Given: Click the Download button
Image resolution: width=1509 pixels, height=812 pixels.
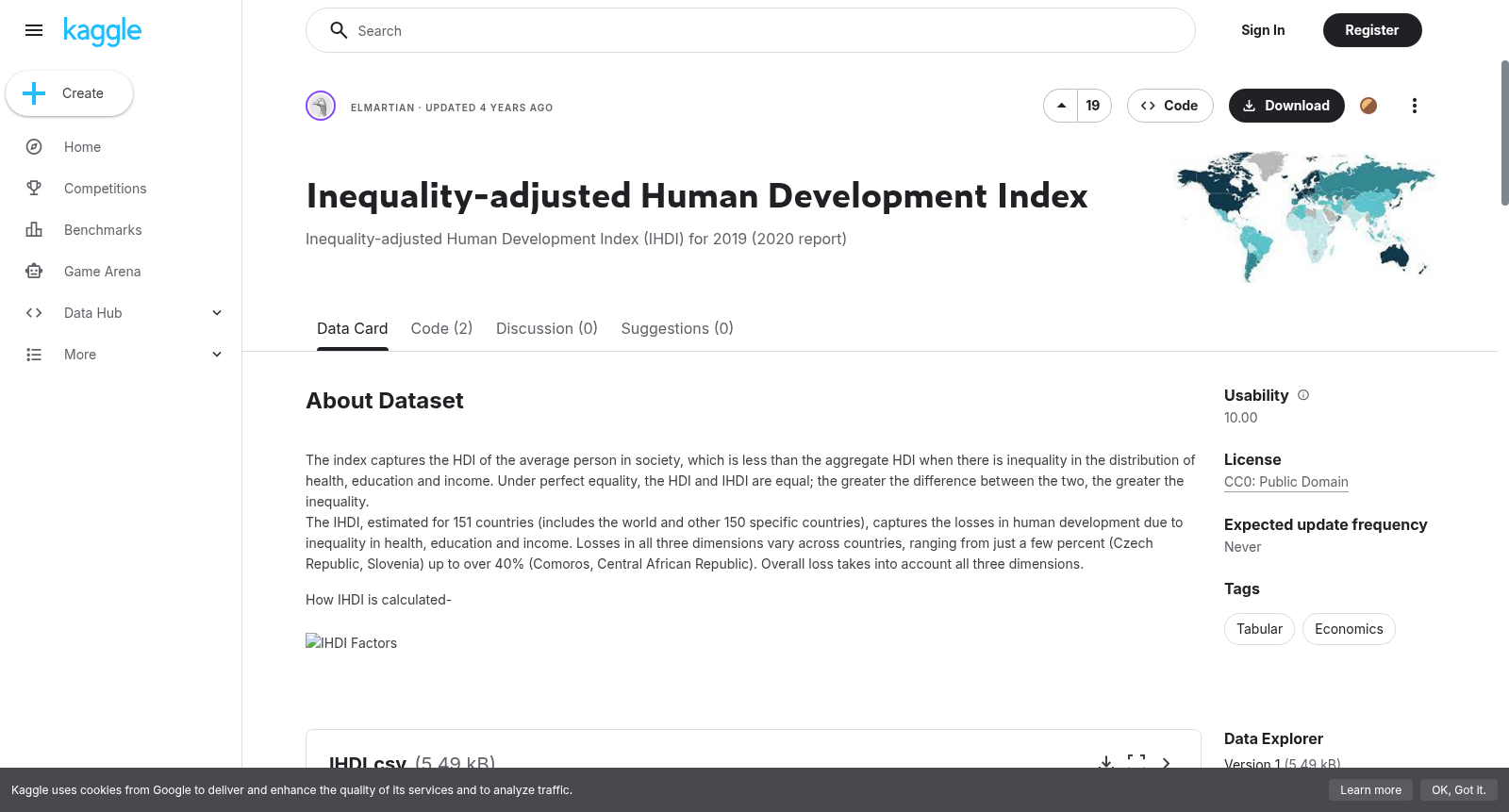Looking at the screenshot, I should coord(1286,106).
